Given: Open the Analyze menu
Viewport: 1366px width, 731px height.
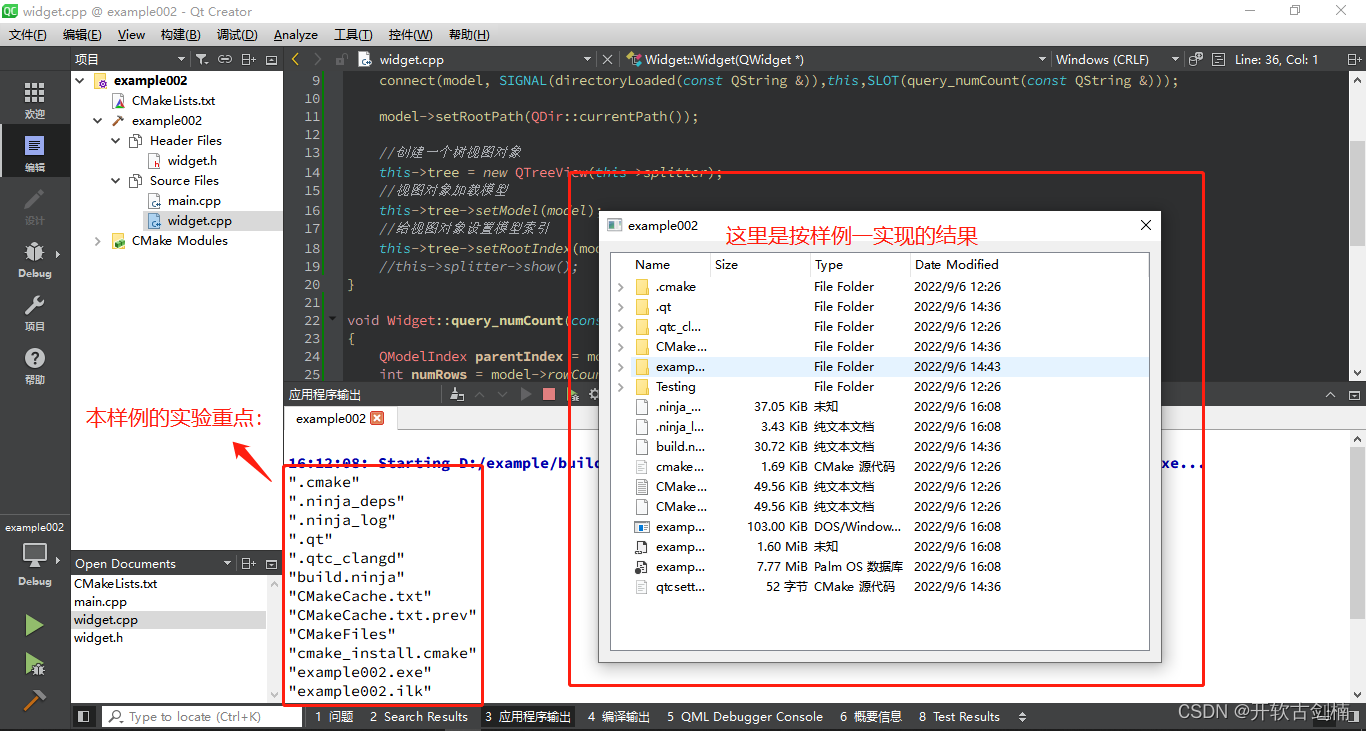Looking at the screenshot, I should point(295,35).
